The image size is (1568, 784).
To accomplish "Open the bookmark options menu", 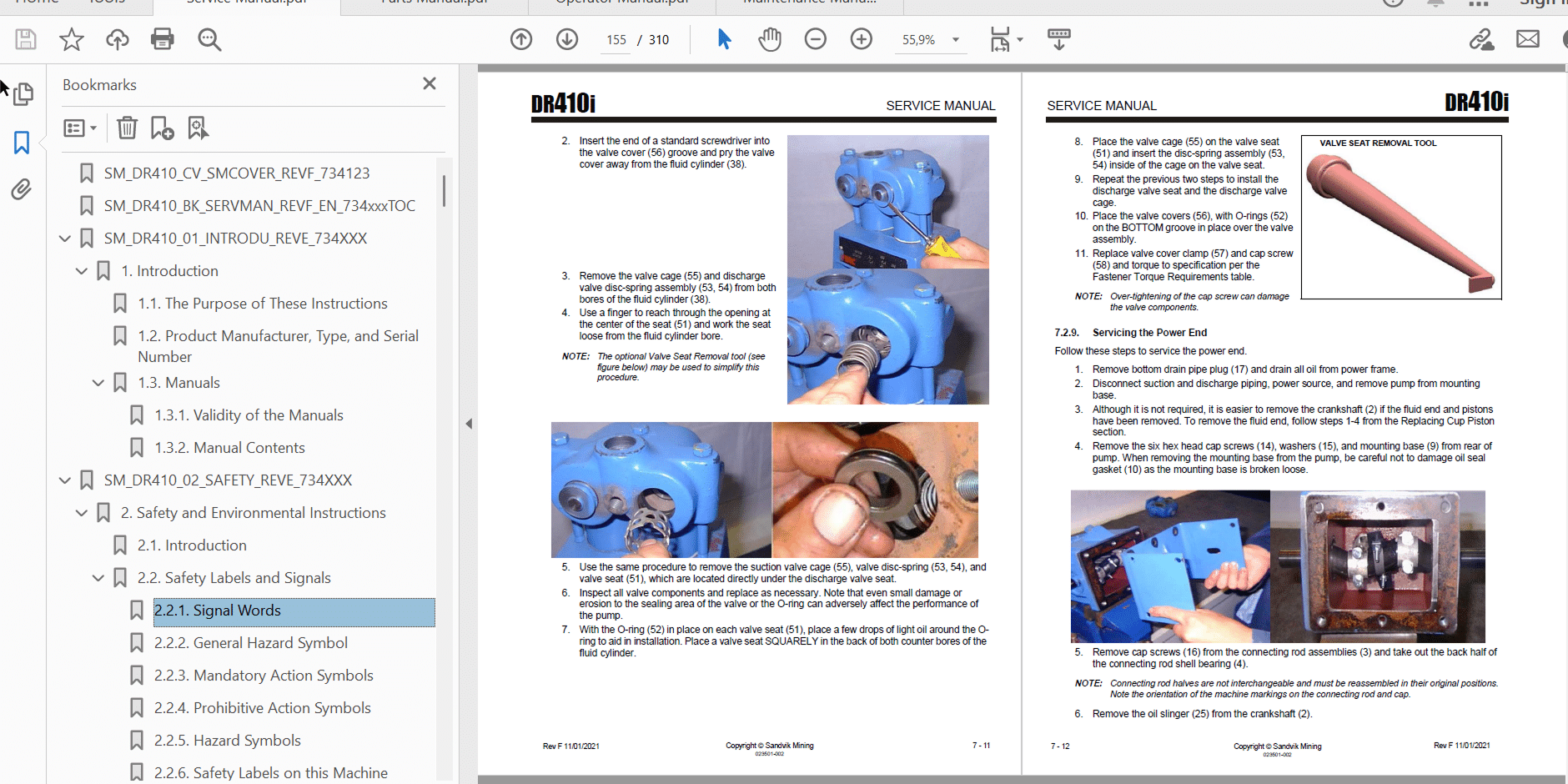I will [80, 128].
